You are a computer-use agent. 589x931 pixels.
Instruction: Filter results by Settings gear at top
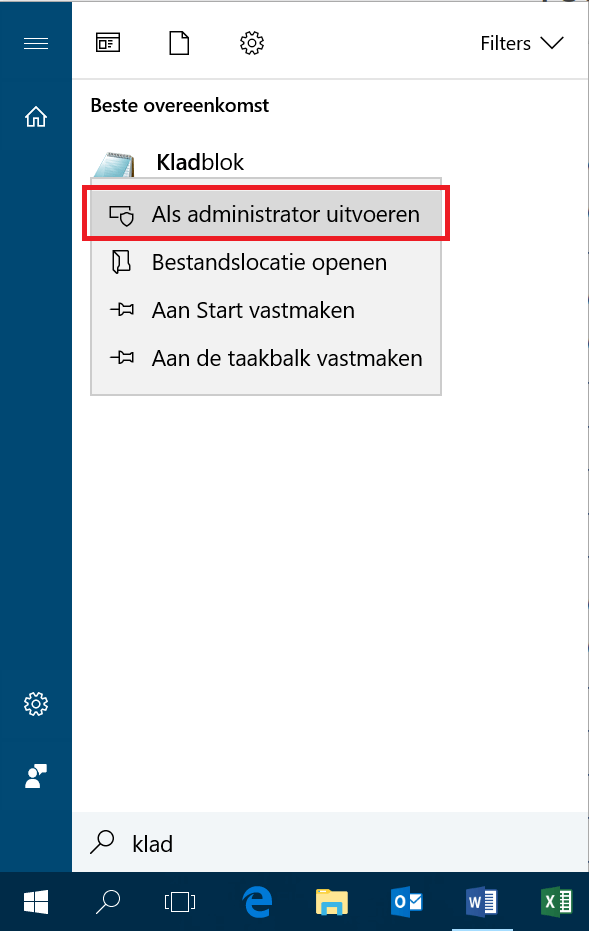(x=252, y=43)
